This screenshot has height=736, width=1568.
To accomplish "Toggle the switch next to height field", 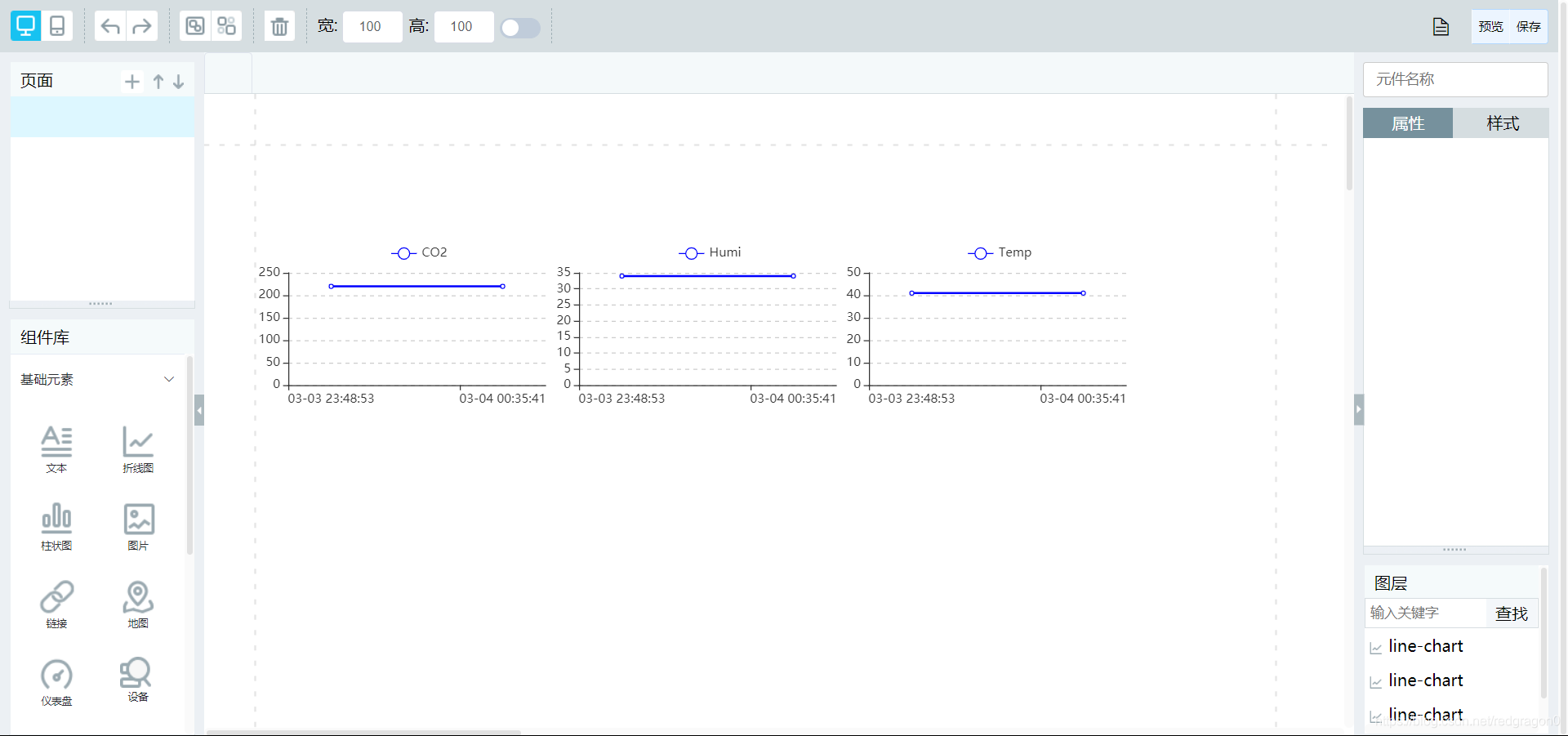I will pos(520,28).
